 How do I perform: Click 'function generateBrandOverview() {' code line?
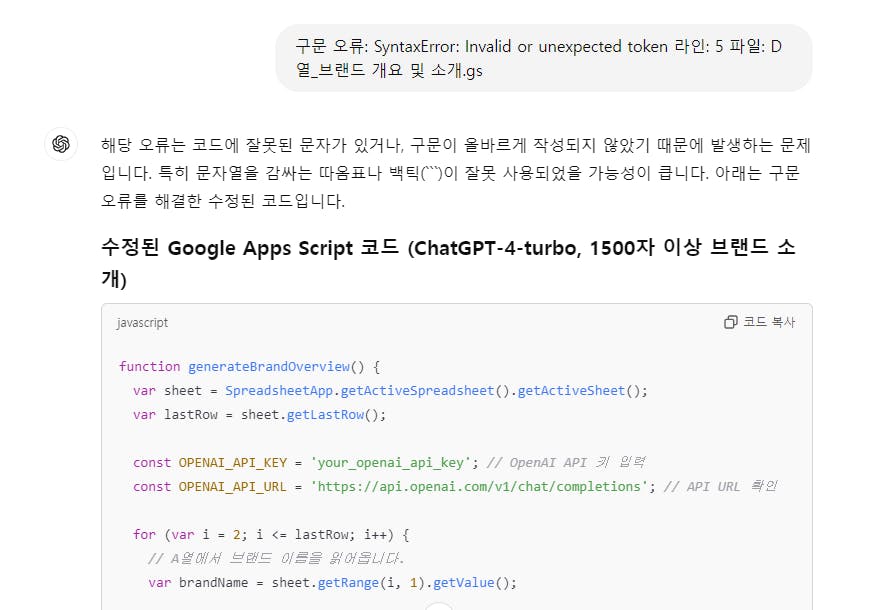[249, 366]
